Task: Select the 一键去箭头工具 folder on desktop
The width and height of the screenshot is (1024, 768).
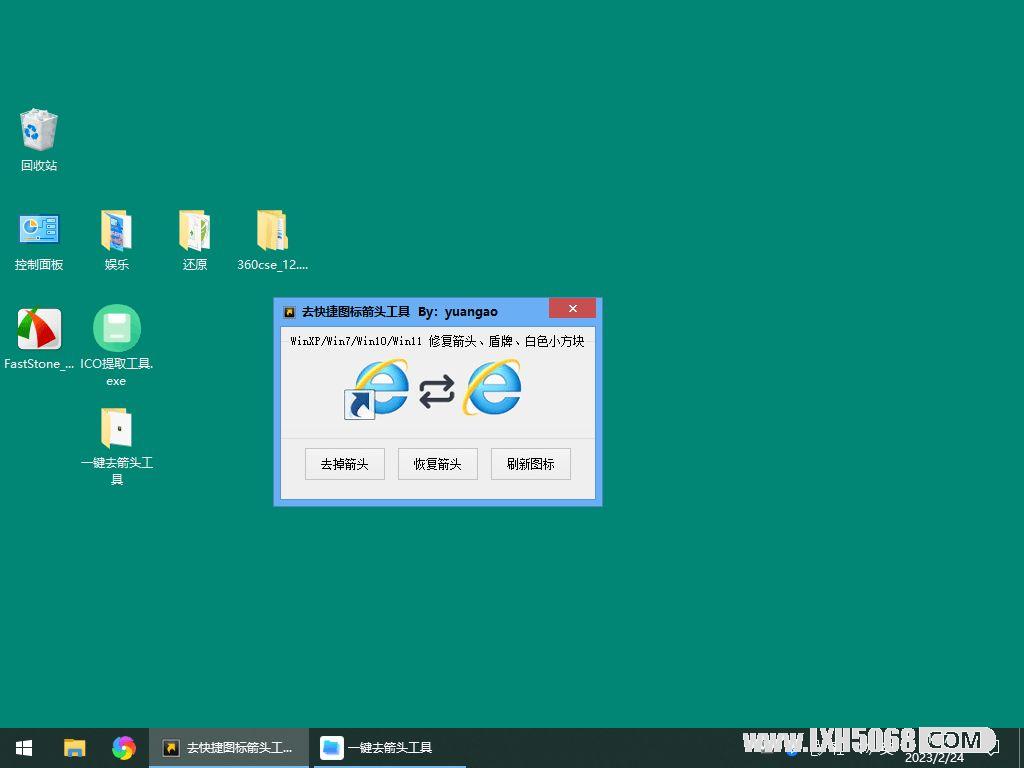Action: pyautogui.click(x=116, y=446)
